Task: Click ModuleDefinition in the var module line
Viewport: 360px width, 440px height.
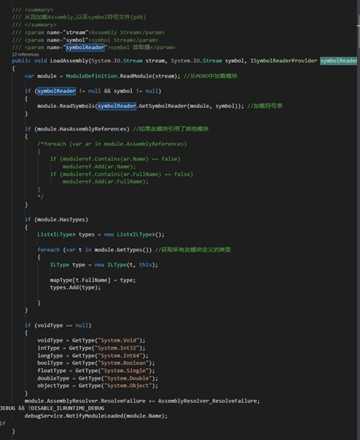Action: click(x=92, y=76)
